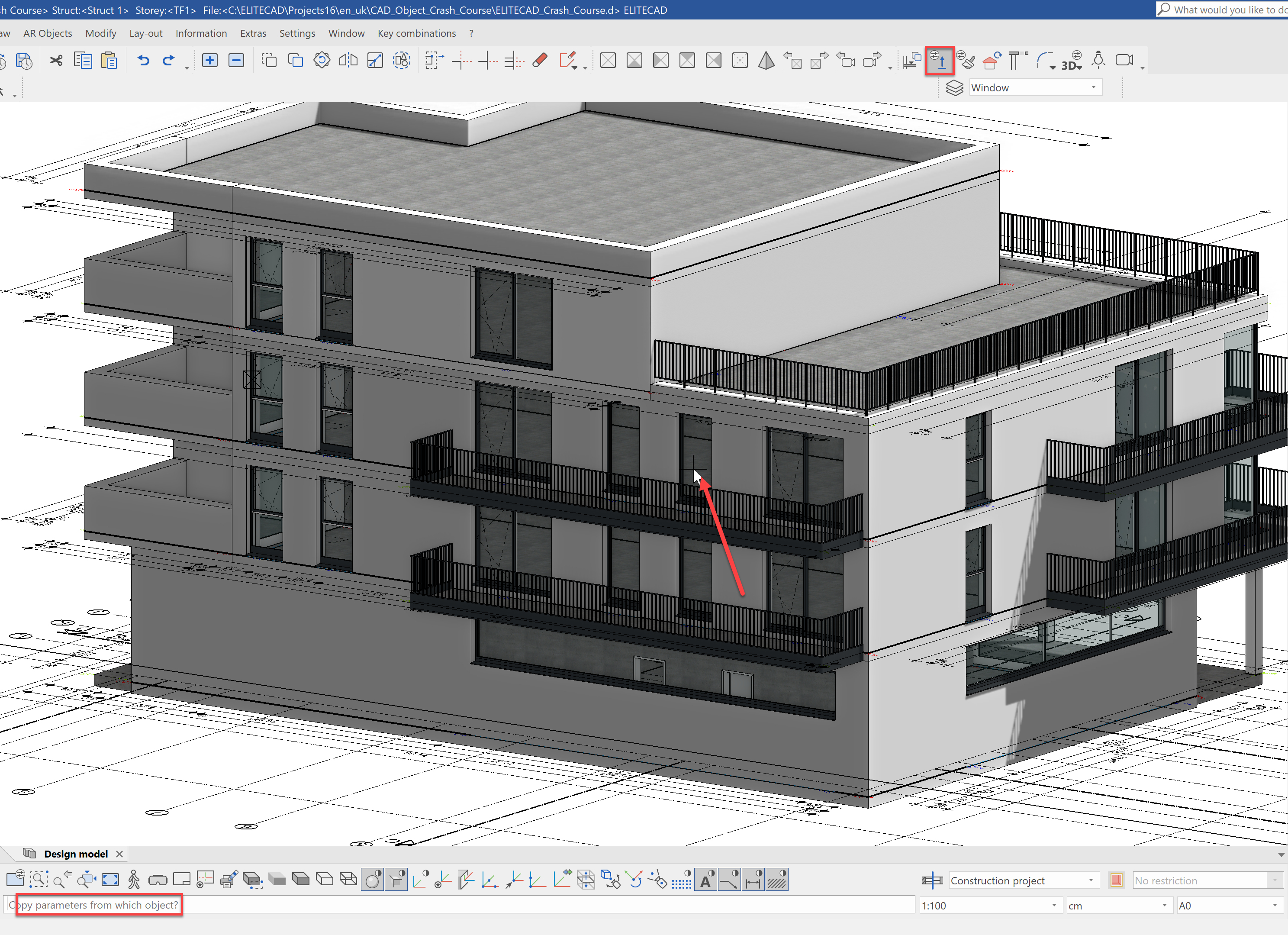Screen dimensions: 1288x935
Task: Click the Save with clock icon
Action: coord(24,60)
